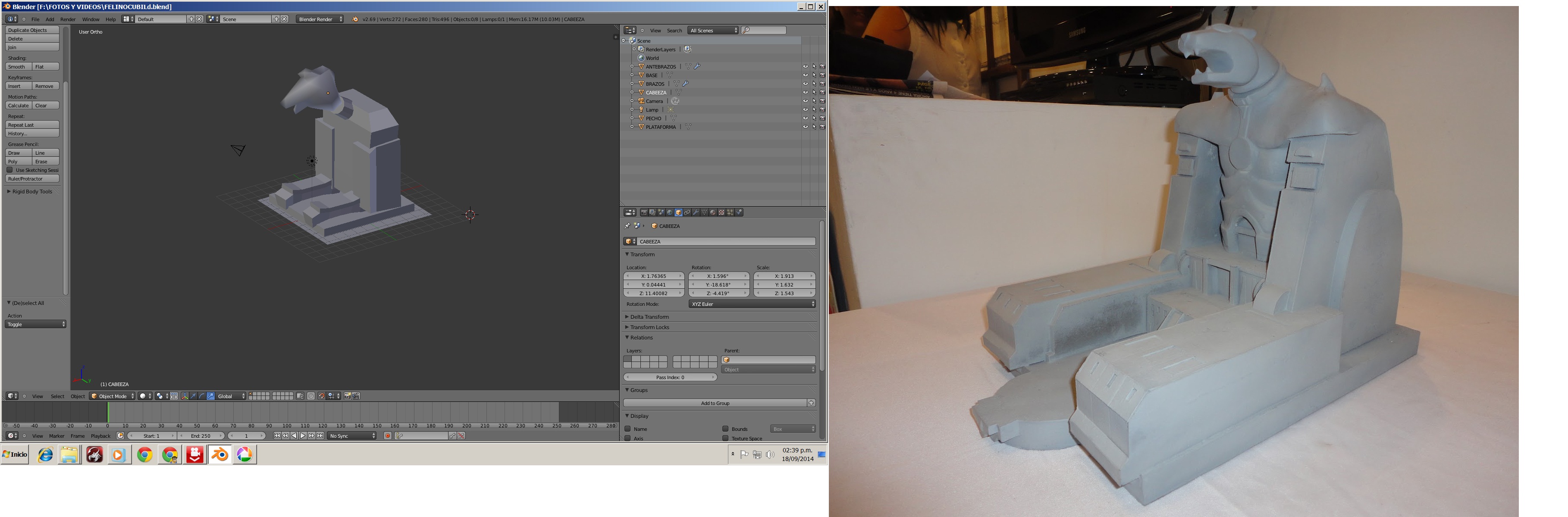Click the OpenGL render image camera icon

[x=348, y=396]
